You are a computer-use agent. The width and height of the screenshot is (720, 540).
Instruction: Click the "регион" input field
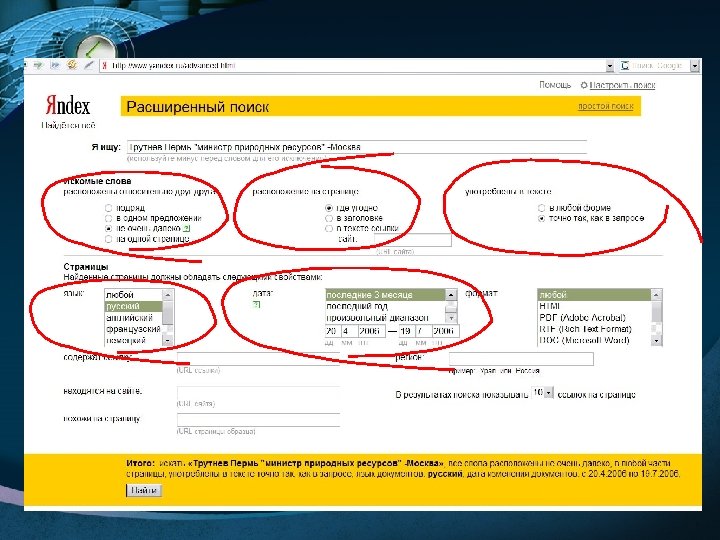click(521, 359)
